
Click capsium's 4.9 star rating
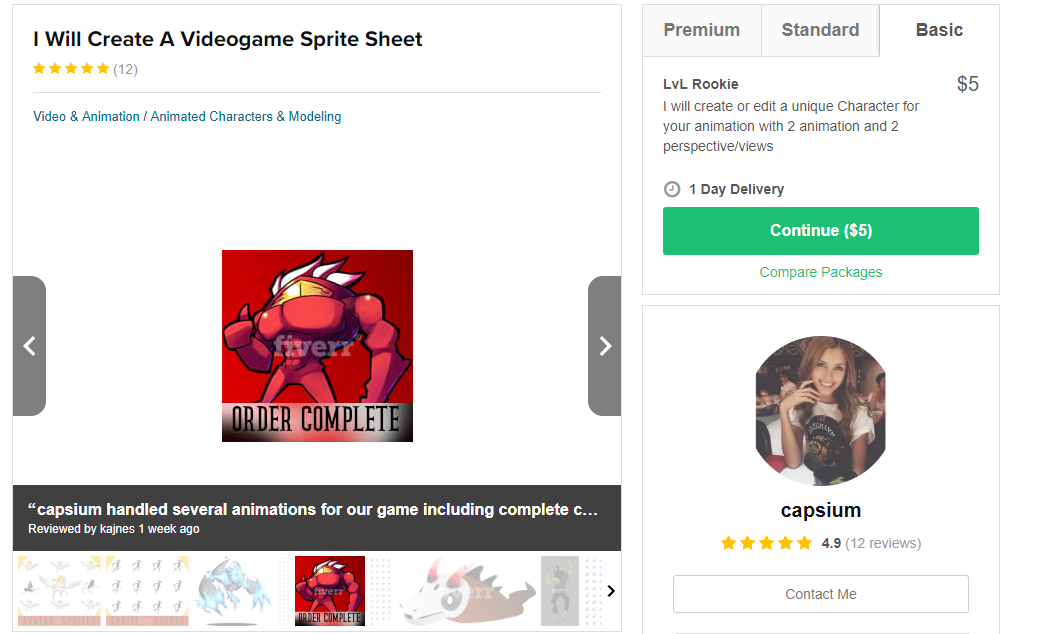point(766,543)
